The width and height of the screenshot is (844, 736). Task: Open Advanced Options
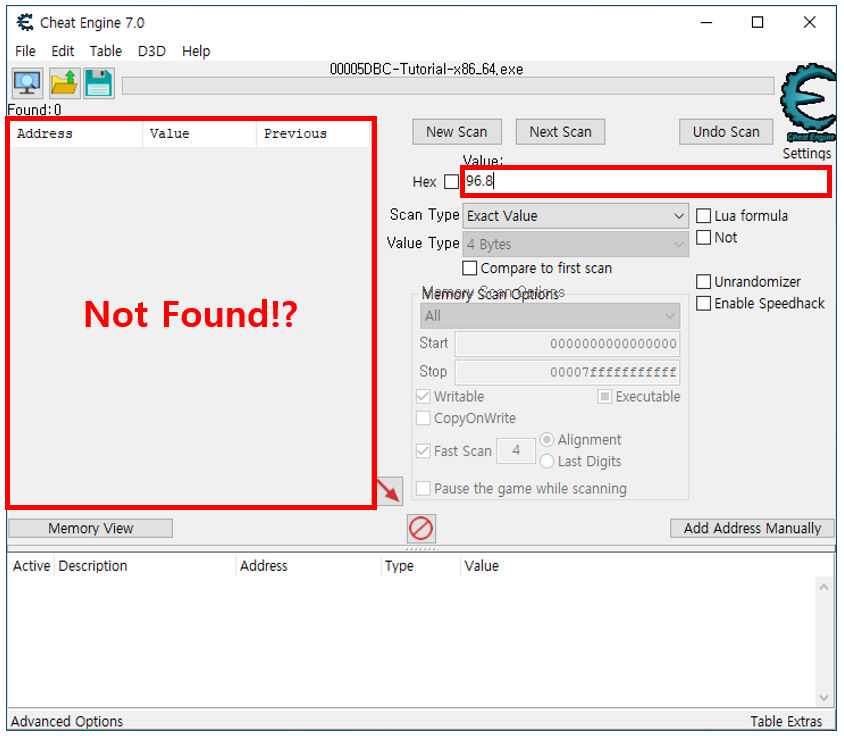67,721
